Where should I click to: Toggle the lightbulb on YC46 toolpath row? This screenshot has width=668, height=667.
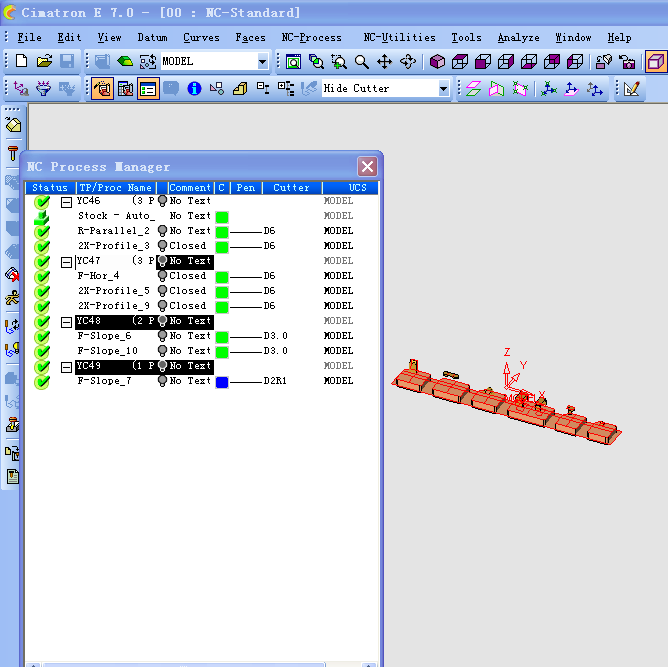pyautogui.click(x=162, y=201)
